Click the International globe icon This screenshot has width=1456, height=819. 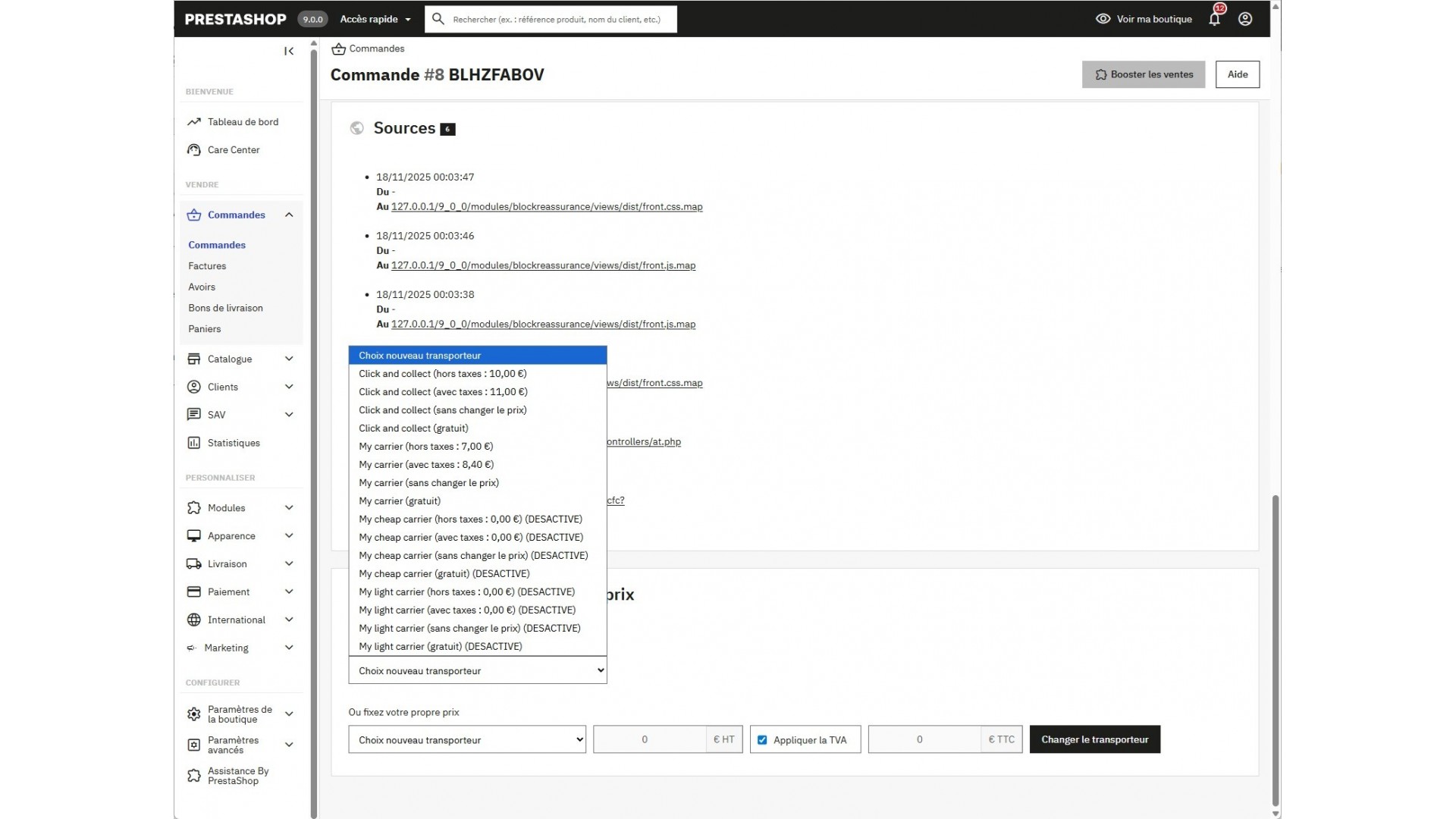(x=194, y=620)
